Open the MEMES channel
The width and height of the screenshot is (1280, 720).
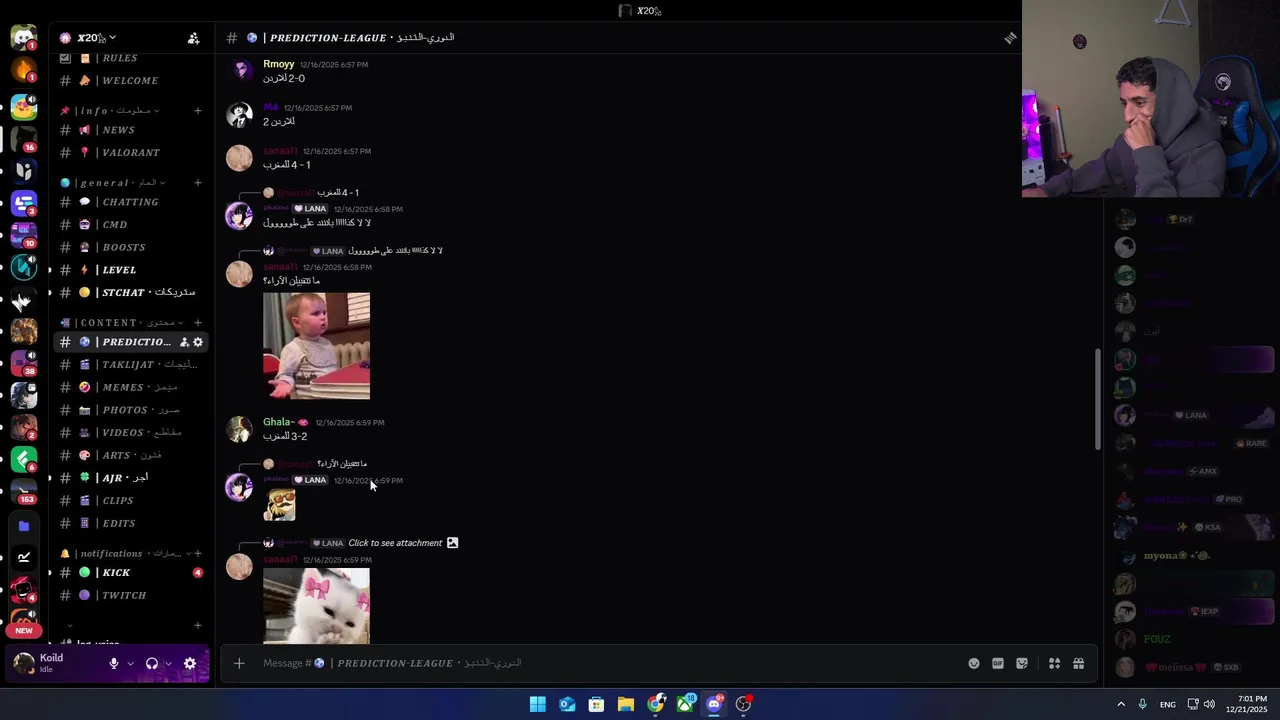tap(130, 387)
